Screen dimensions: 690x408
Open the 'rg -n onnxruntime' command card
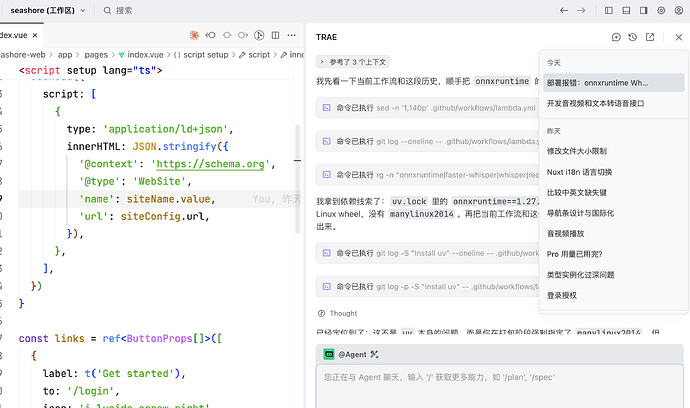coord(428,175)
